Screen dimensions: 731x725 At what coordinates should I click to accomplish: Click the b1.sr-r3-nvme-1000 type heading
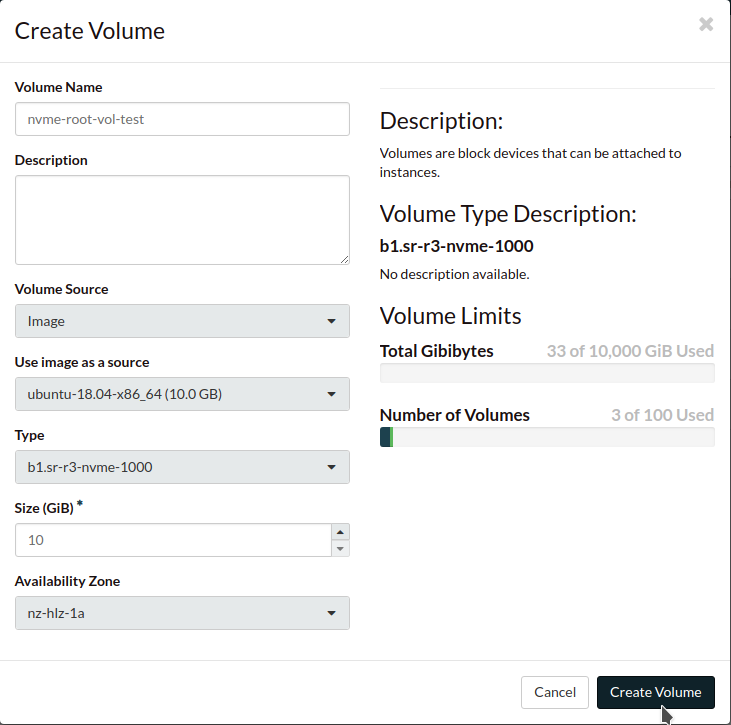coord(456,246)
